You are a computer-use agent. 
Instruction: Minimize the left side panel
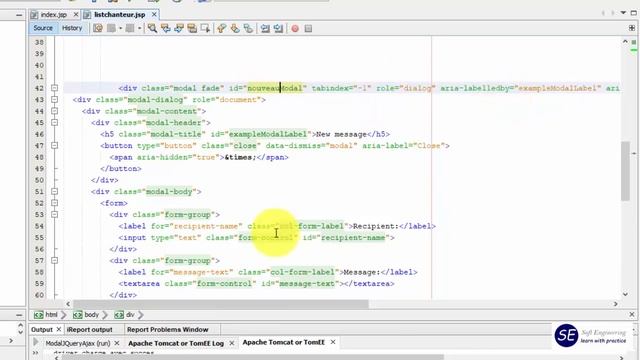pos(19,15)
